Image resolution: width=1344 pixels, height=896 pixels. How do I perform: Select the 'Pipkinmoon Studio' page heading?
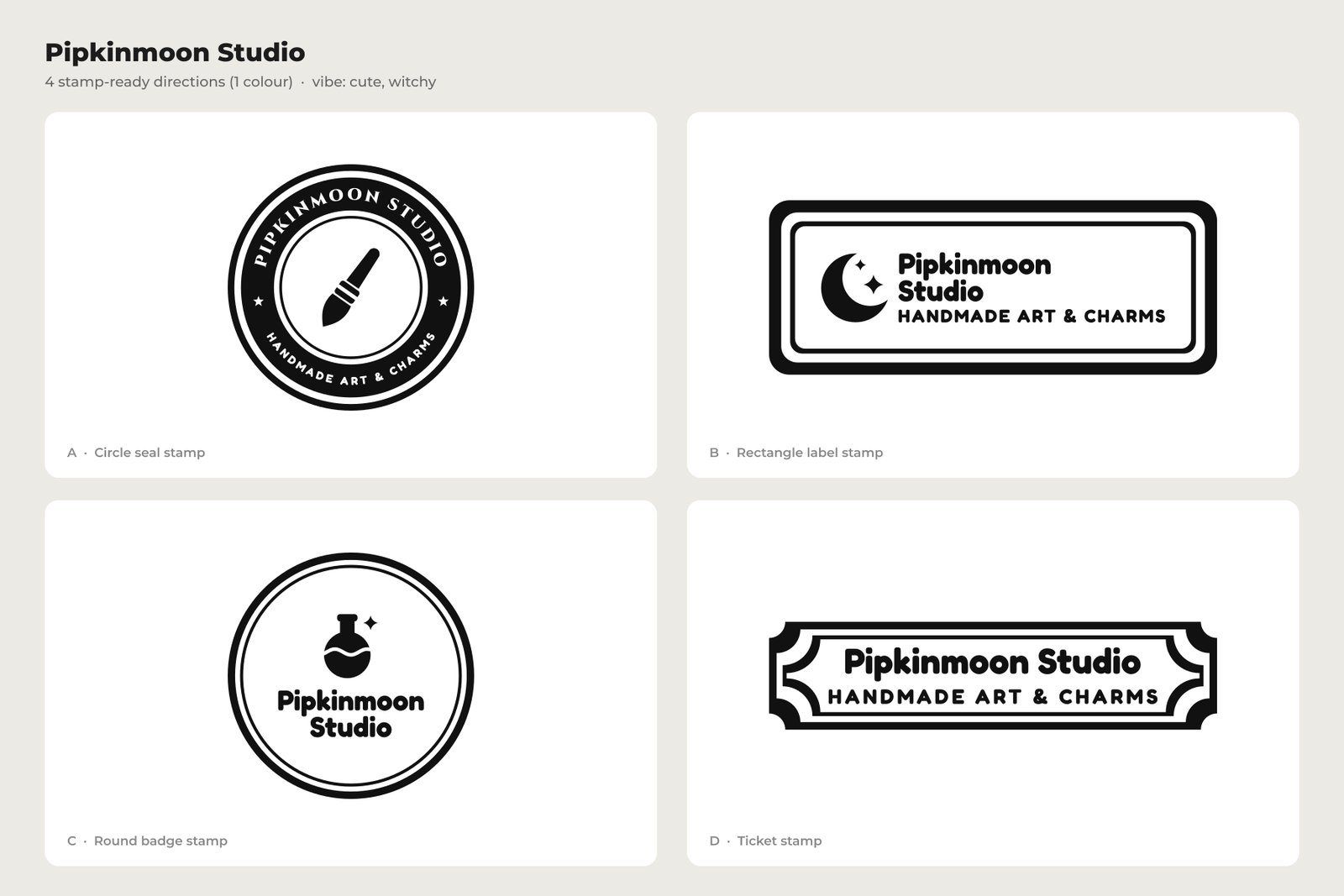click(175, 52)
